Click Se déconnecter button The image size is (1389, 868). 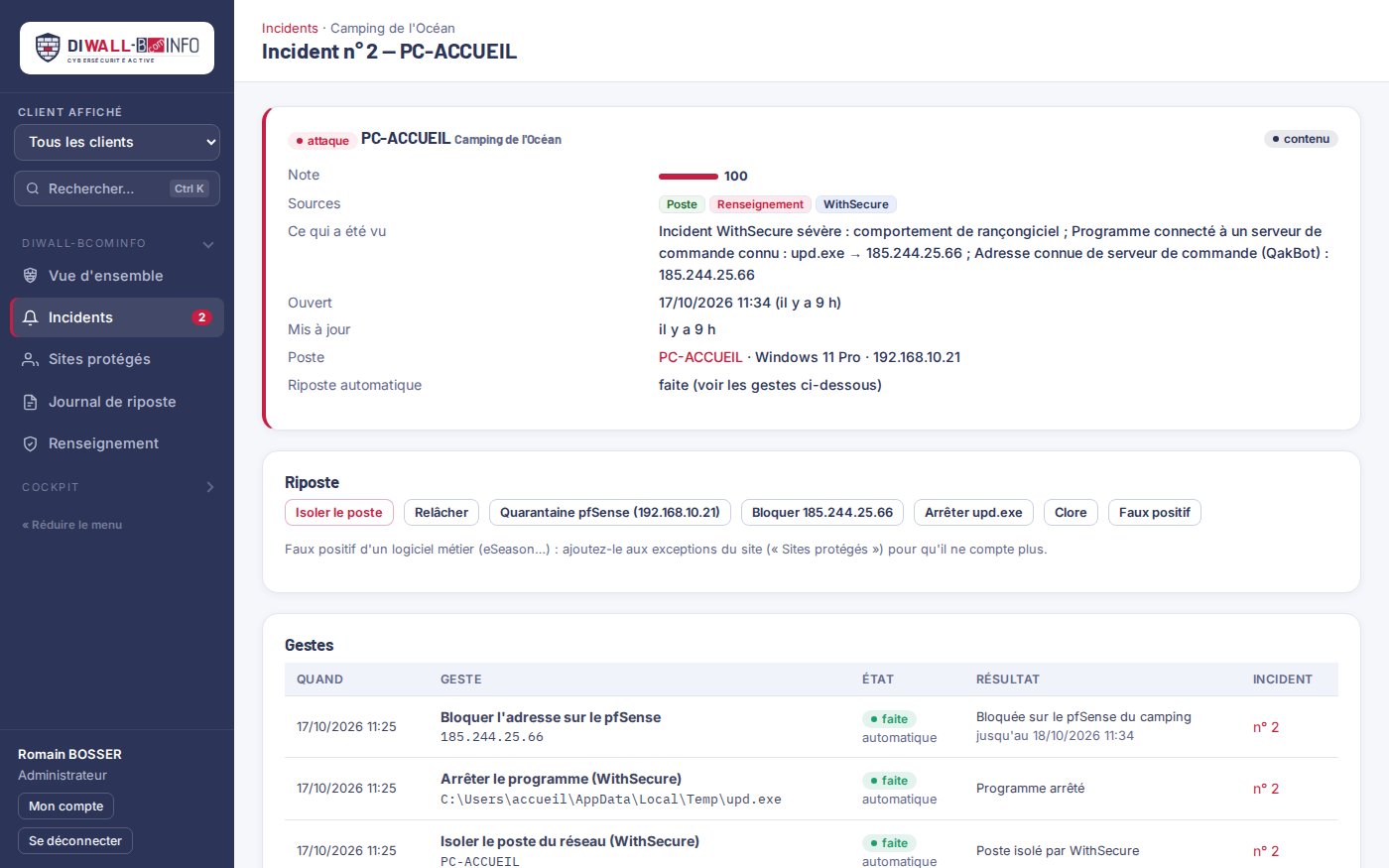click(75, 841)
